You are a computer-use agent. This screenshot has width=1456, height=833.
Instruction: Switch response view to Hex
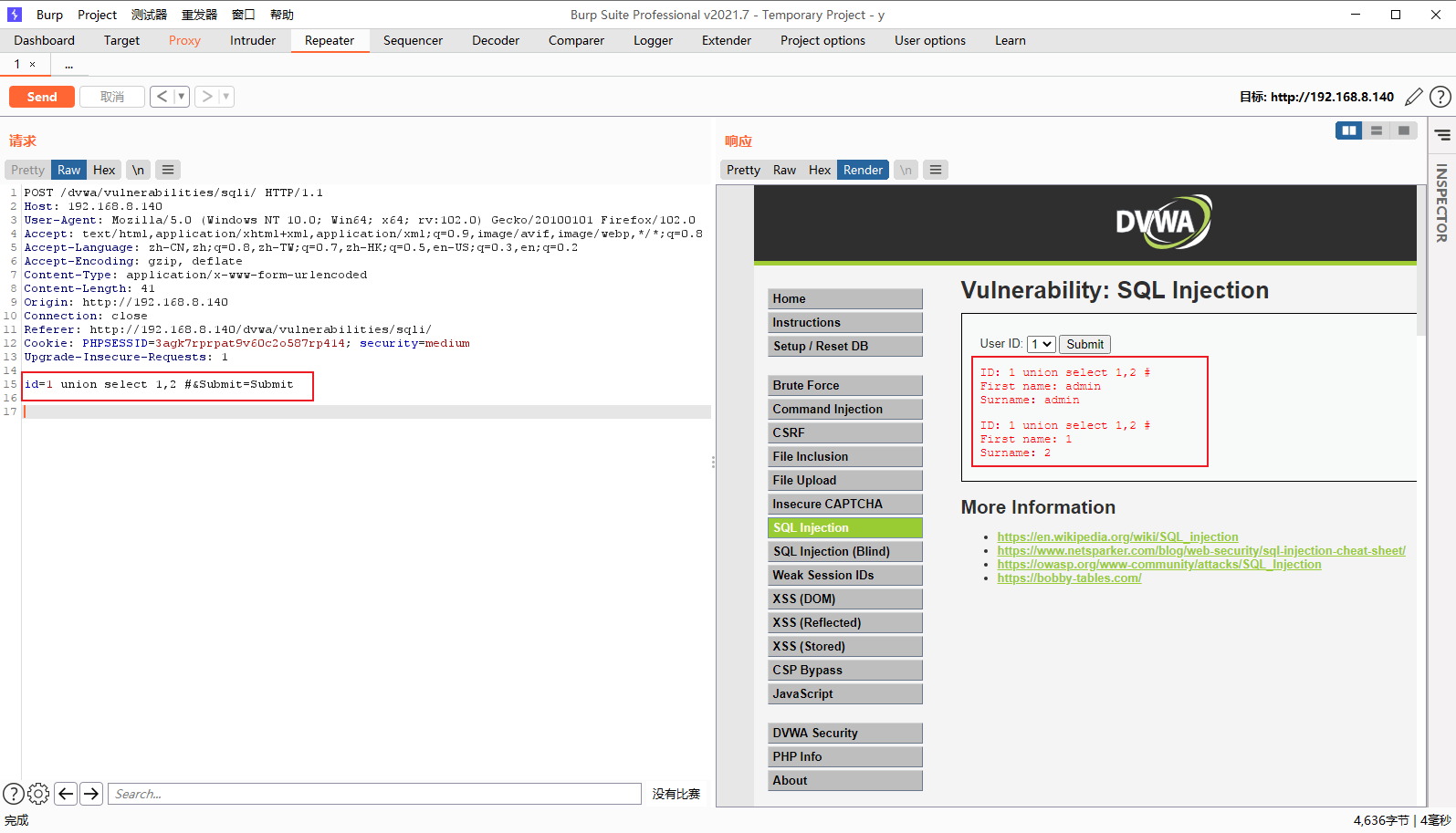pos(820,170)
